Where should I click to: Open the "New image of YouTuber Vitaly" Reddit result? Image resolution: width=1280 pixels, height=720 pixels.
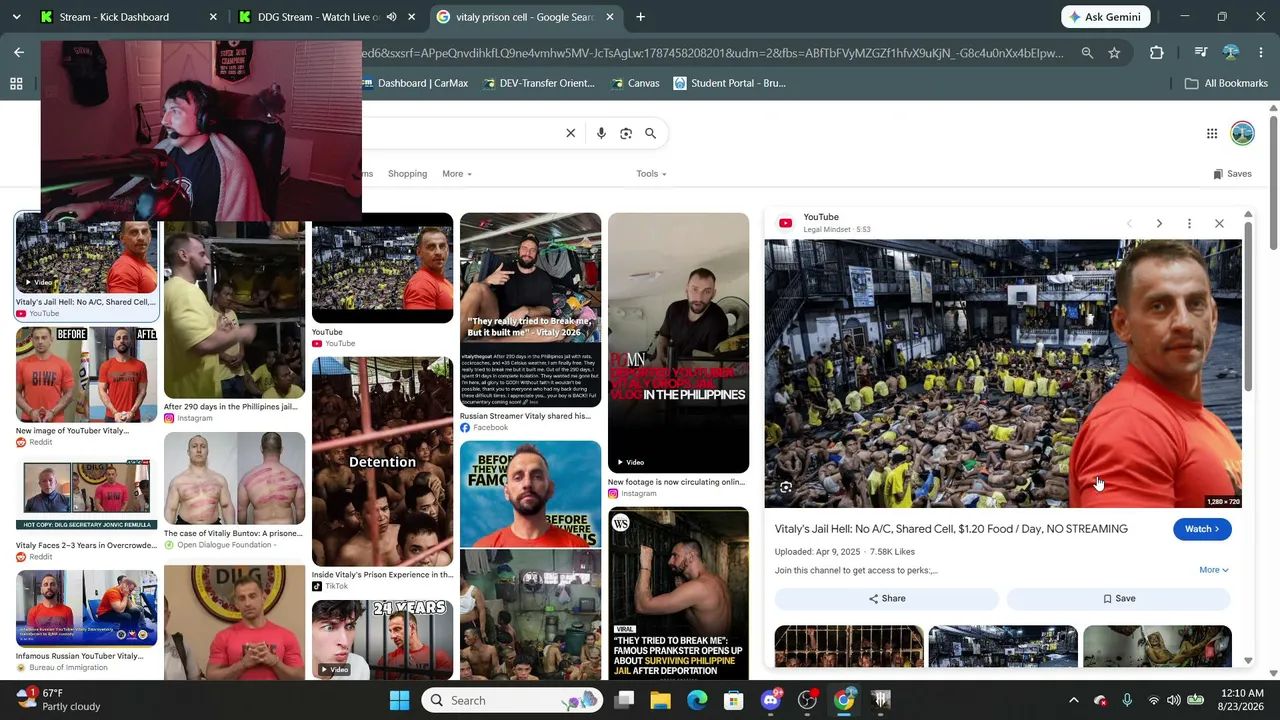click(86, 386)
